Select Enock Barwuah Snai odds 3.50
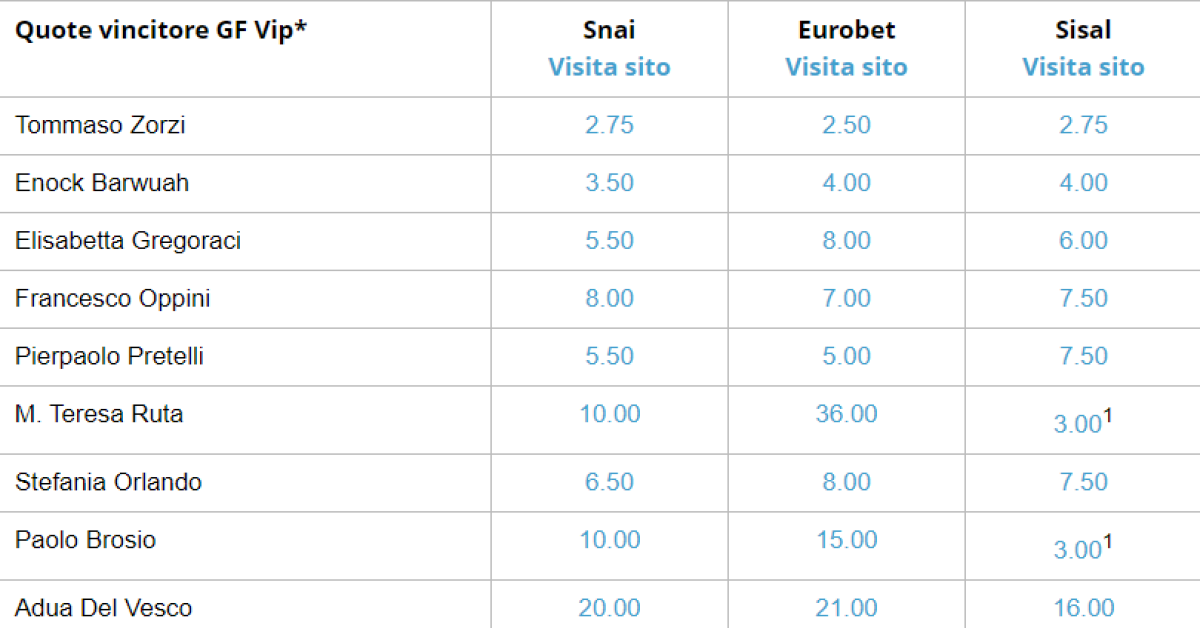The image size is (1200, 628). 609,183
